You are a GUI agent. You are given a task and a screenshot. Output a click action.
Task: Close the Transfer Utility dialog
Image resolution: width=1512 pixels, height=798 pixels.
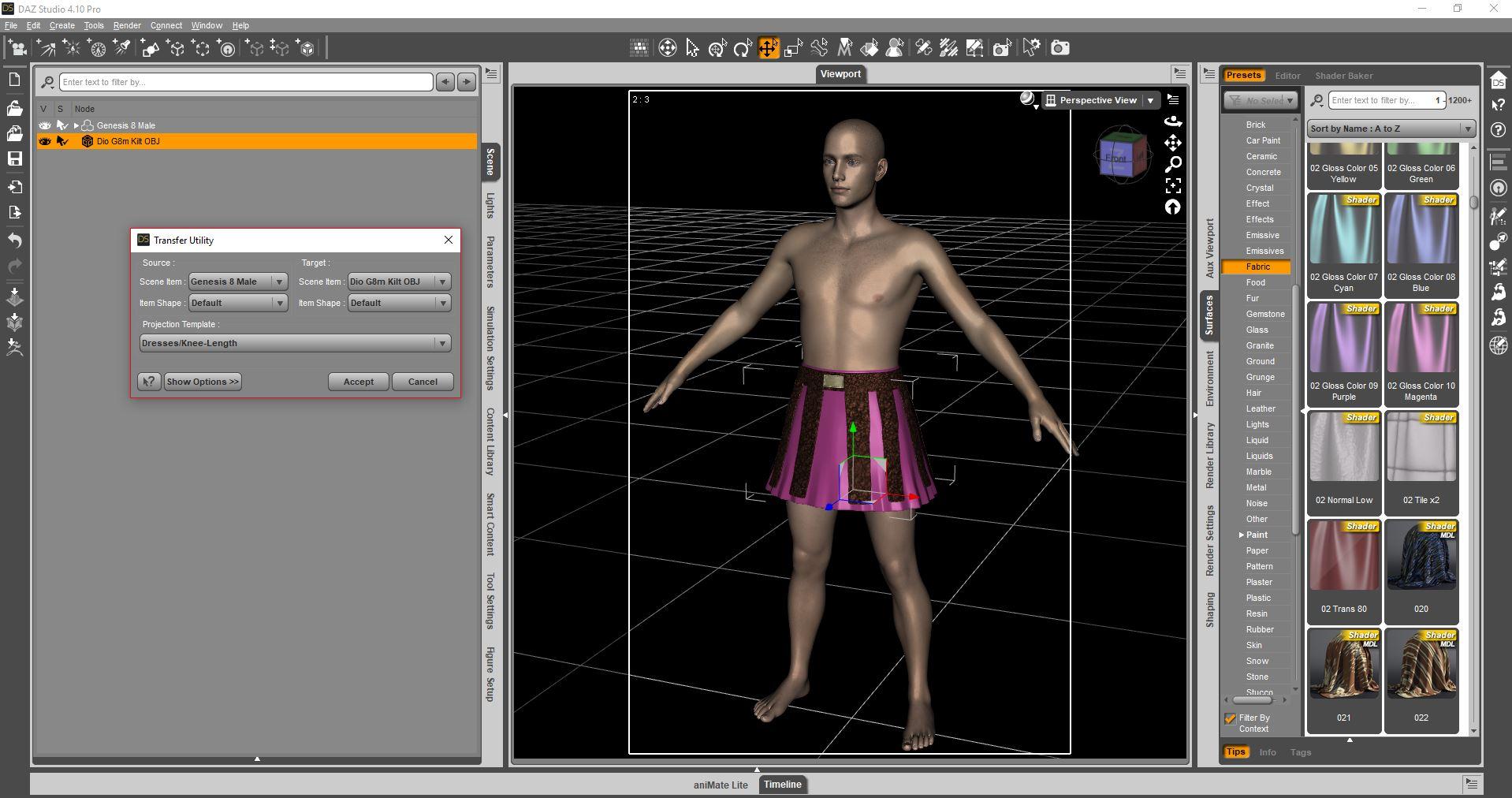449,240
